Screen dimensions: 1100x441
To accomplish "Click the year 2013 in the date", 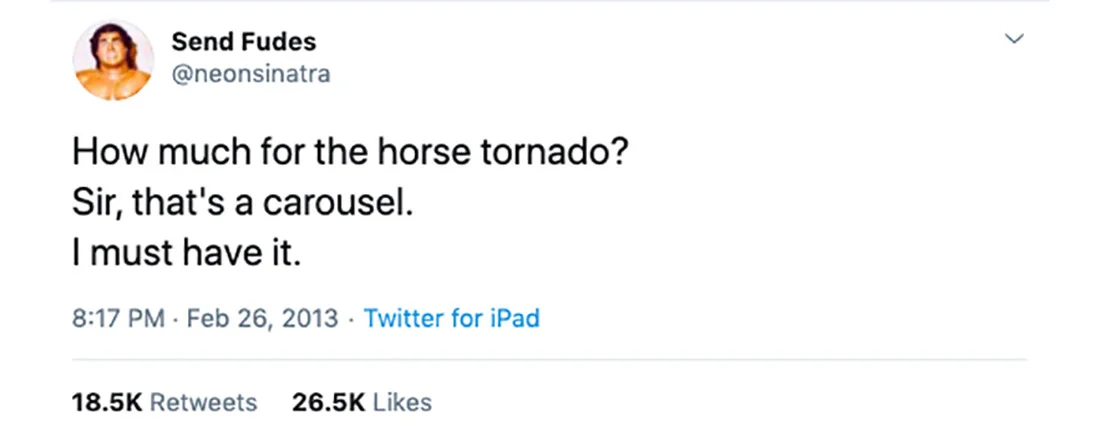I will tap(310, 319).
